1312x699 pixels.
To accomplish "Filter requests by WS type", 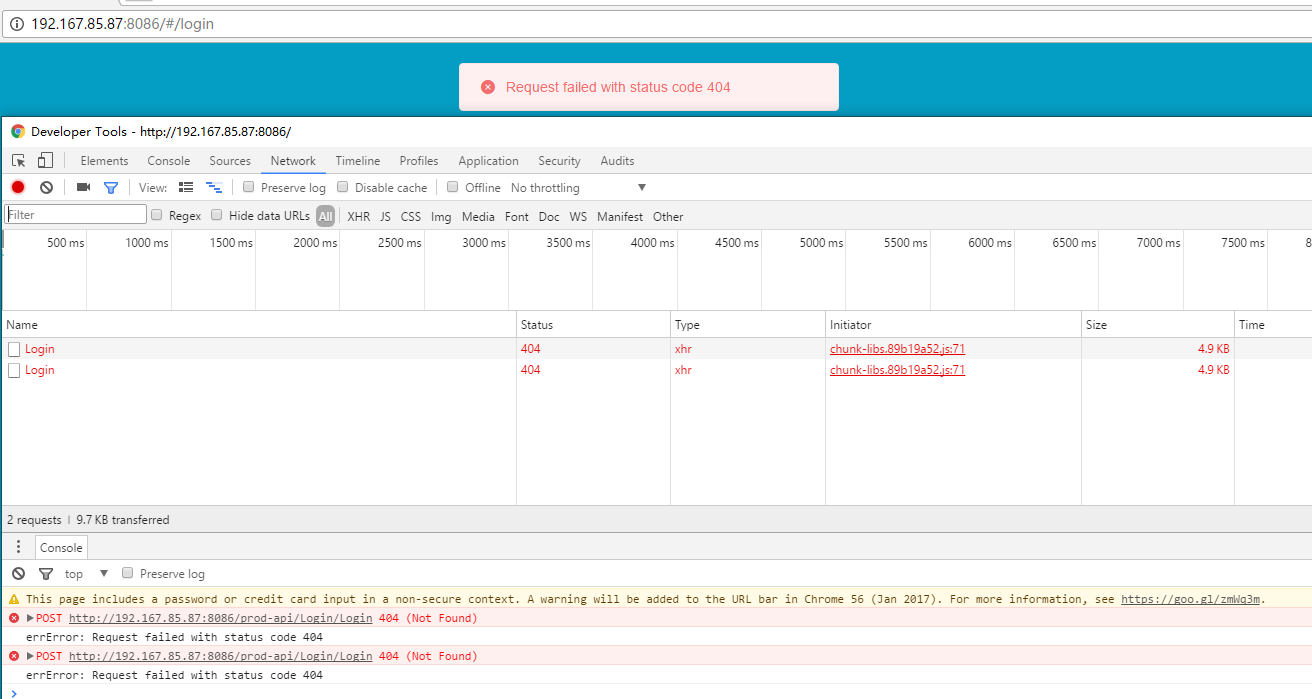I will point(578,216).
